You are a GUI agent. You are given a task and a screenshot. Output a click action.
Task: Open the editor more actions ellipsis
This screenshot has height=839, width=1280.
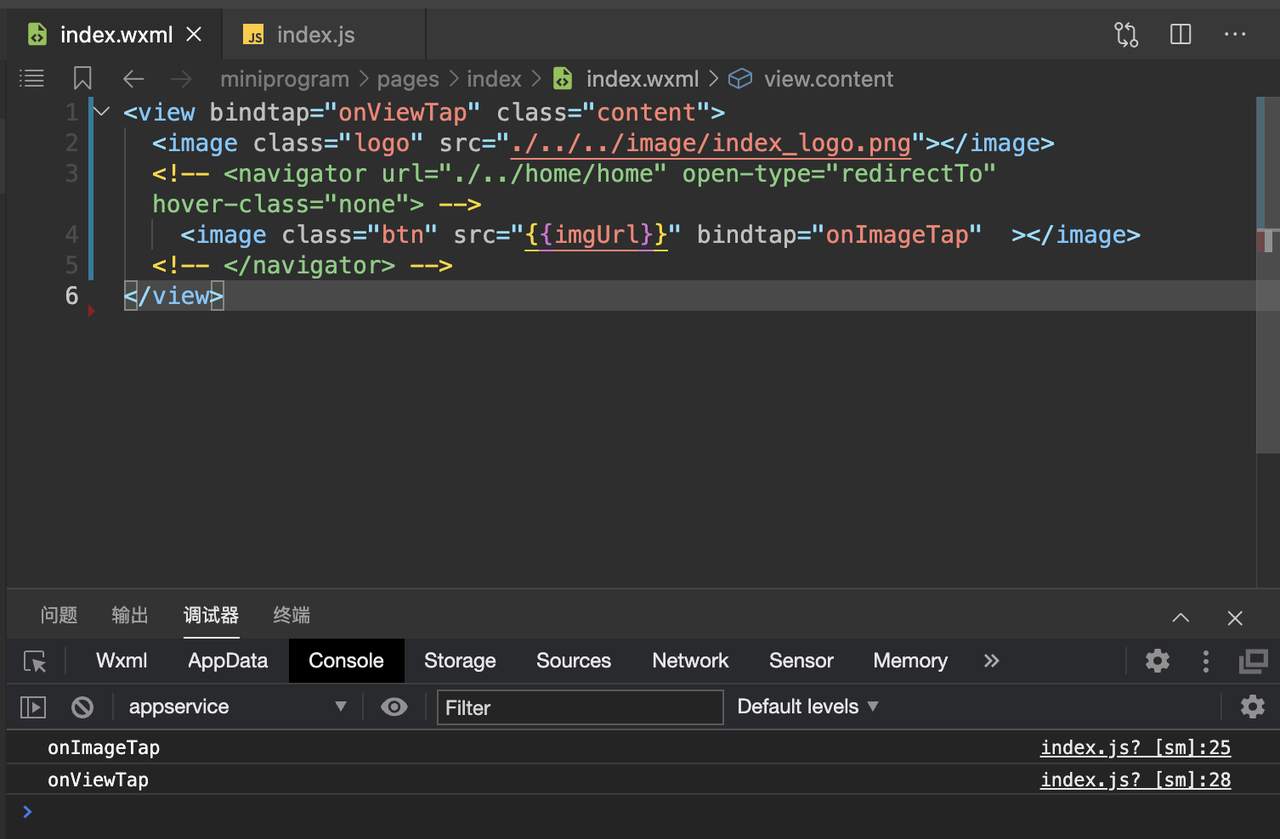click(x=1235, y=35)
